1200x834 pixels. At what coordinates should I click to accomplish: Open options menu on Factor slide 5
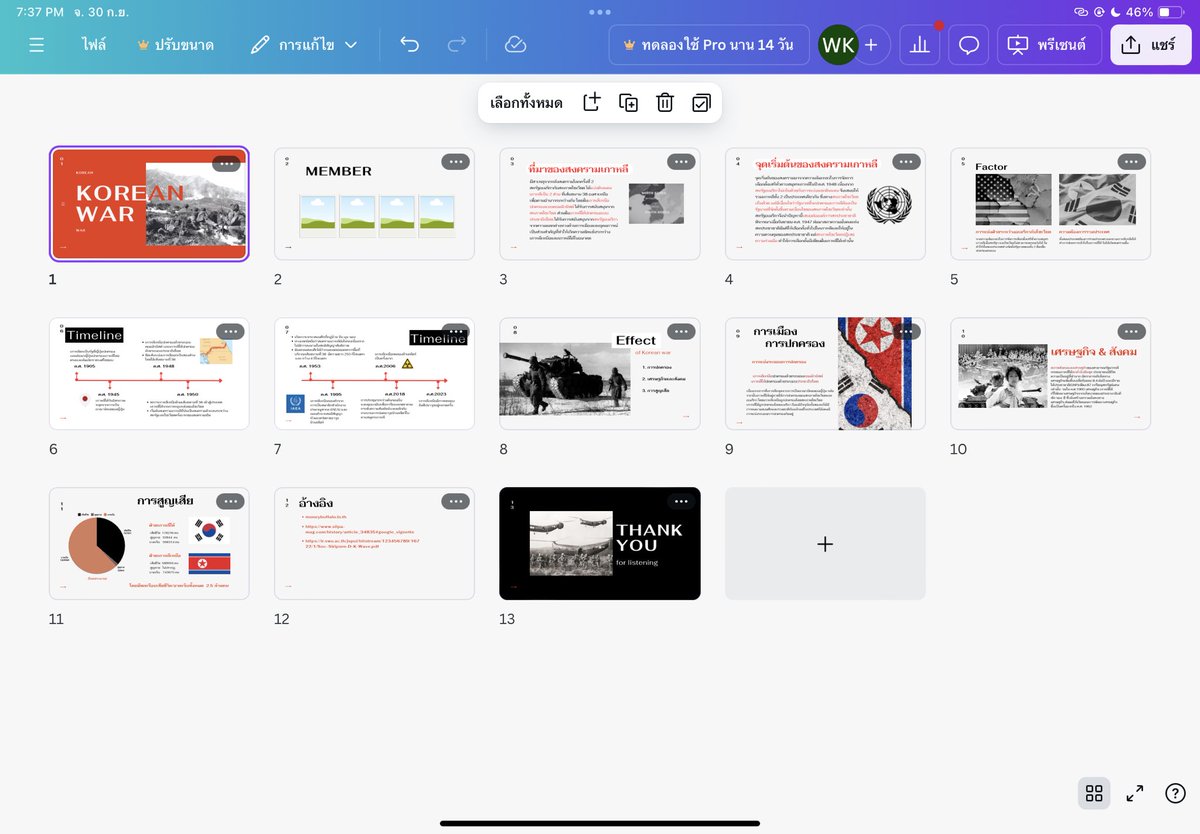pyautogui.click(x=1131, y=162)
